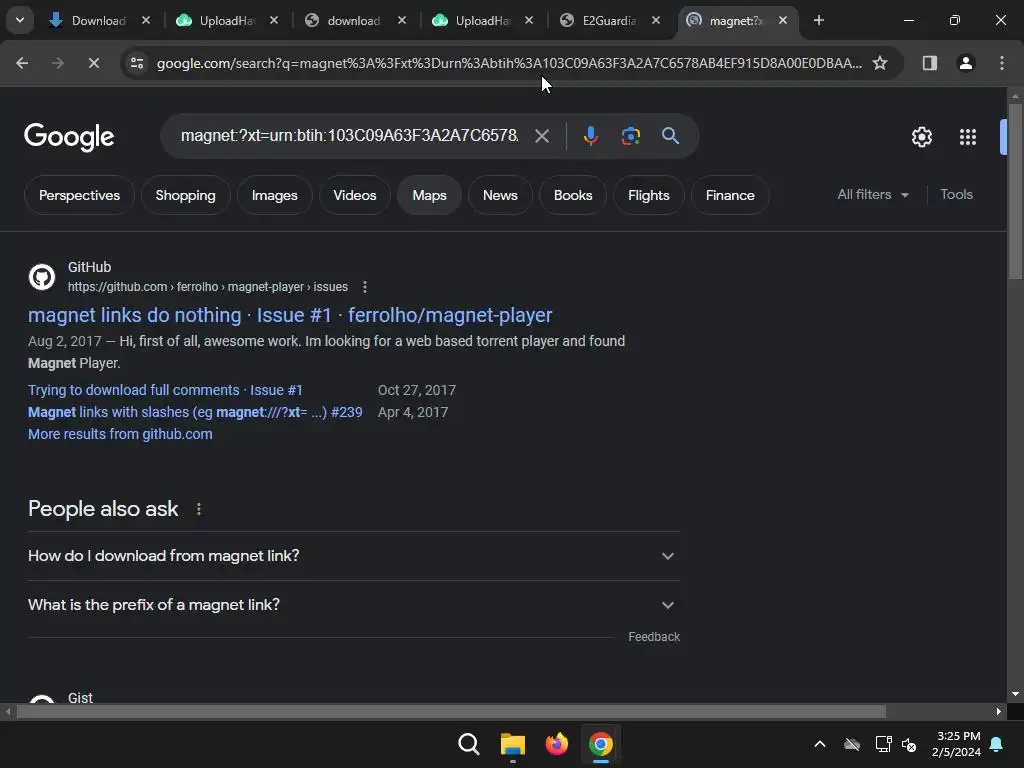This screenshot has height=768, width=1024.
Task: Send Feedback on People also ask
Action: 654,637
